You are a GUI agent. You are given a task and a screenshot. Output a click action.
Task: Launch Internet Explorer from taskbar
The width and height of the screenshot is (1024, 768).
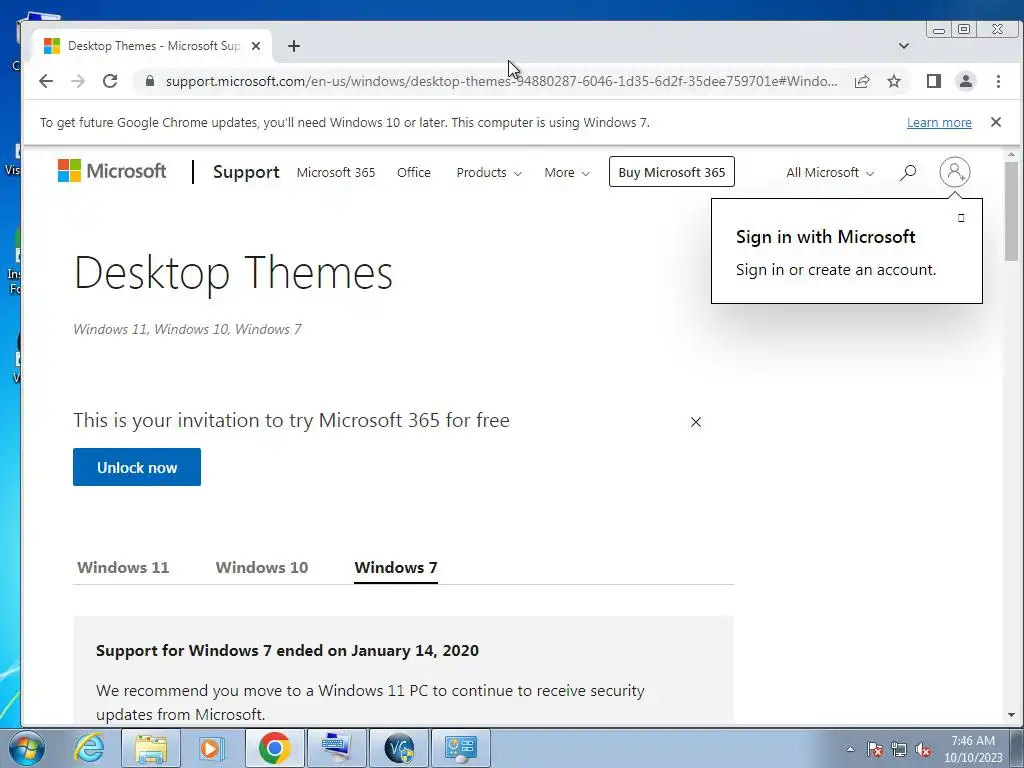click(x=89, y=748)
